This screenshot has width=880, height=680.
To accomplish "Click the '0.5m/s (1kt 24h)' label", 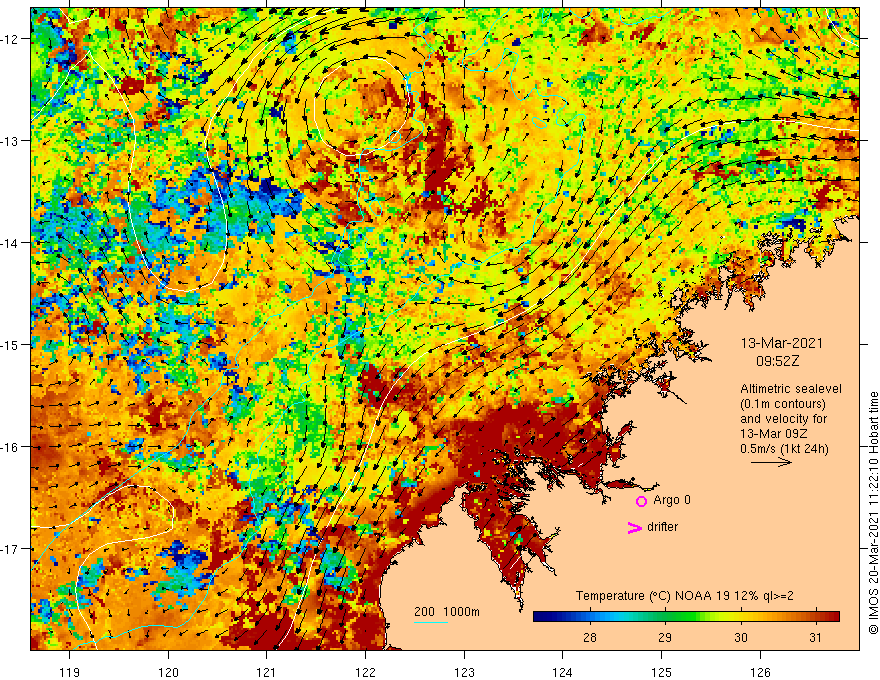I will click(784, 449).
